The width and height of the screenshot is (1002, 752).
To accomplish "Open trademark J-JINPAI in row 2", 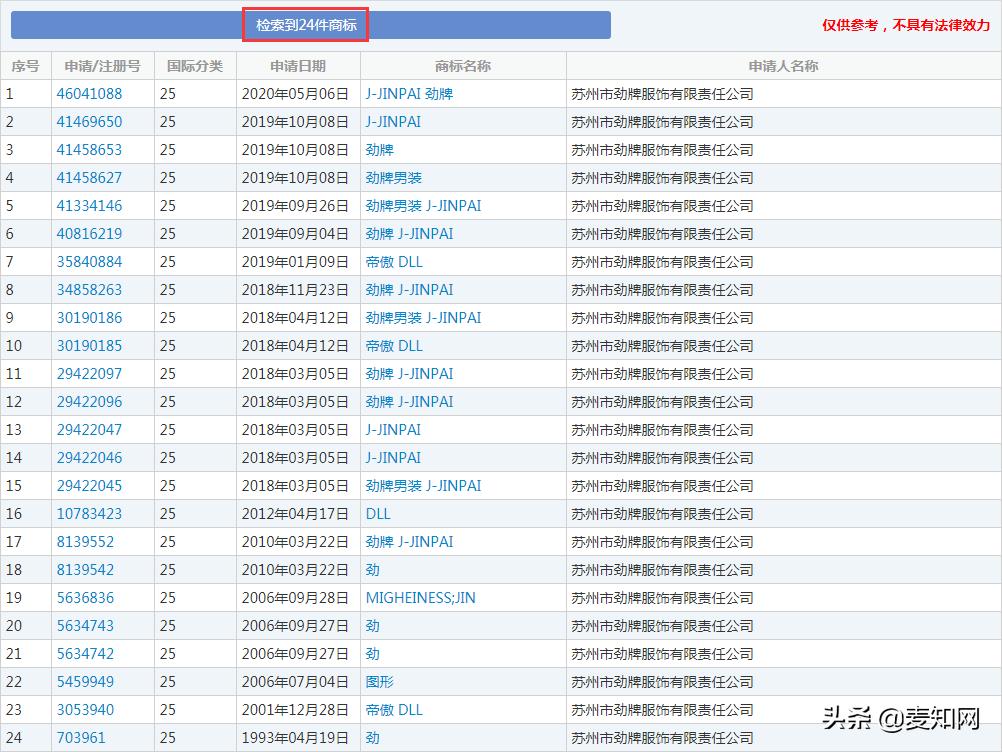I will click(x=393, y=122).
